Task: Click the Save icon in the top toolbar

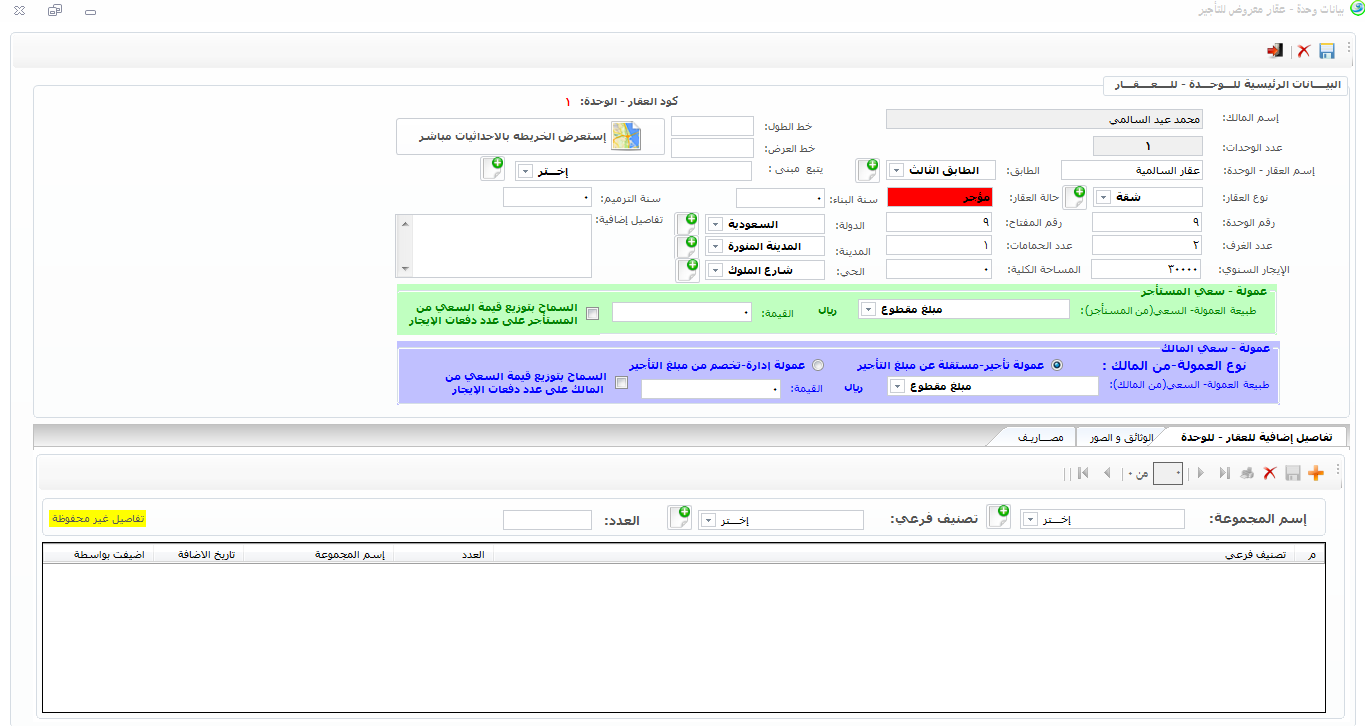Action: (1327, 51)
